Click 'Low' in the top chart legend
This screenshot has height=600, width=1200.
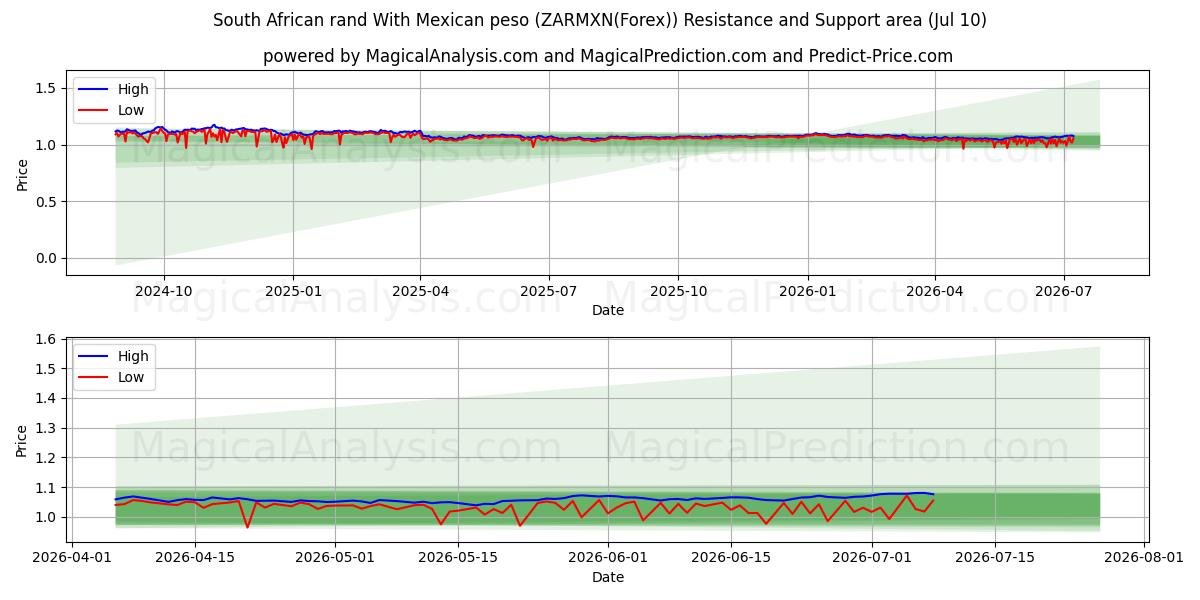pos(131,110)
